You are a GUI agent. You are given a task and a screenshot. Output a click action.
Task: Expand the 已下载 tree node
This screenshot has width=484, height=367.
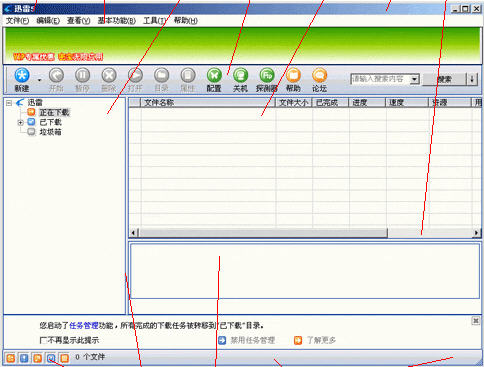click(20, 122)
